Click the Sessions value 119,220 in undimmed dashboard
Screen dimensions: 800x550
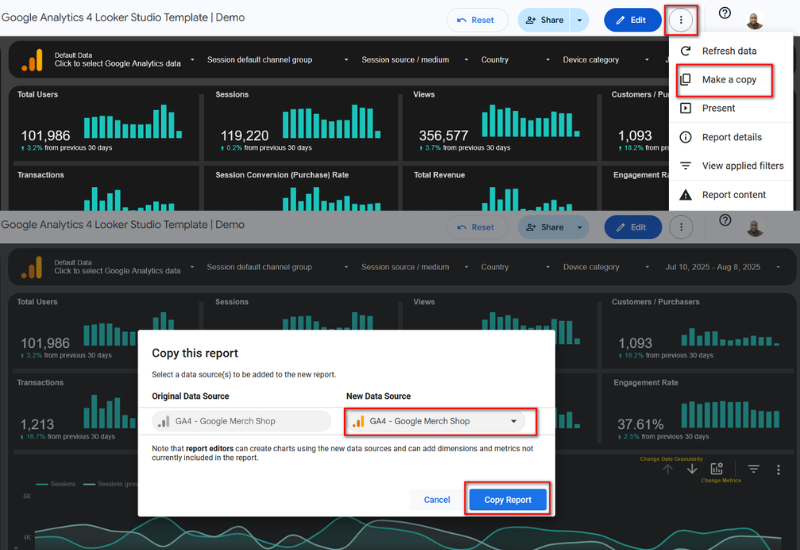(244, 136)
